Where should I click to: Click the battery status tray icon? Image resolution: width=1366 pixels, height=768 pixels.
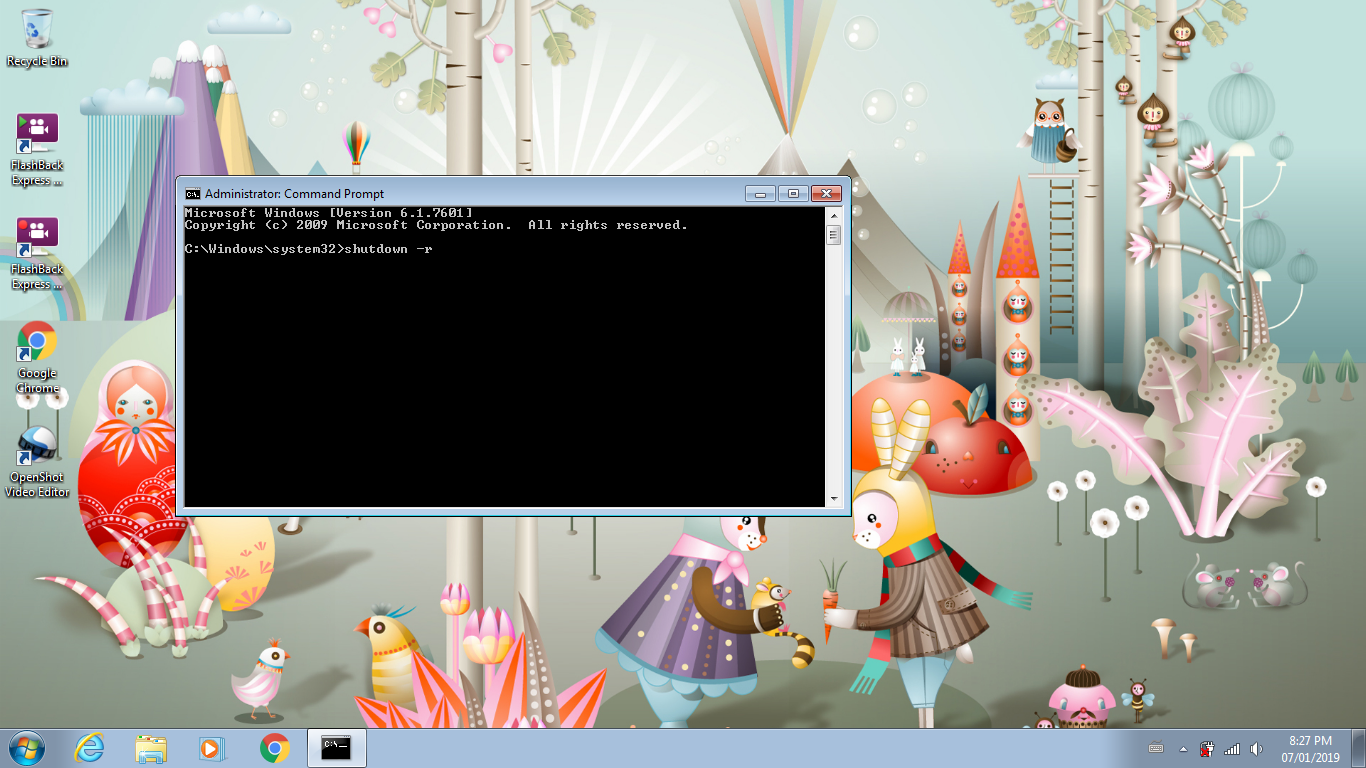pos(1206,748)
